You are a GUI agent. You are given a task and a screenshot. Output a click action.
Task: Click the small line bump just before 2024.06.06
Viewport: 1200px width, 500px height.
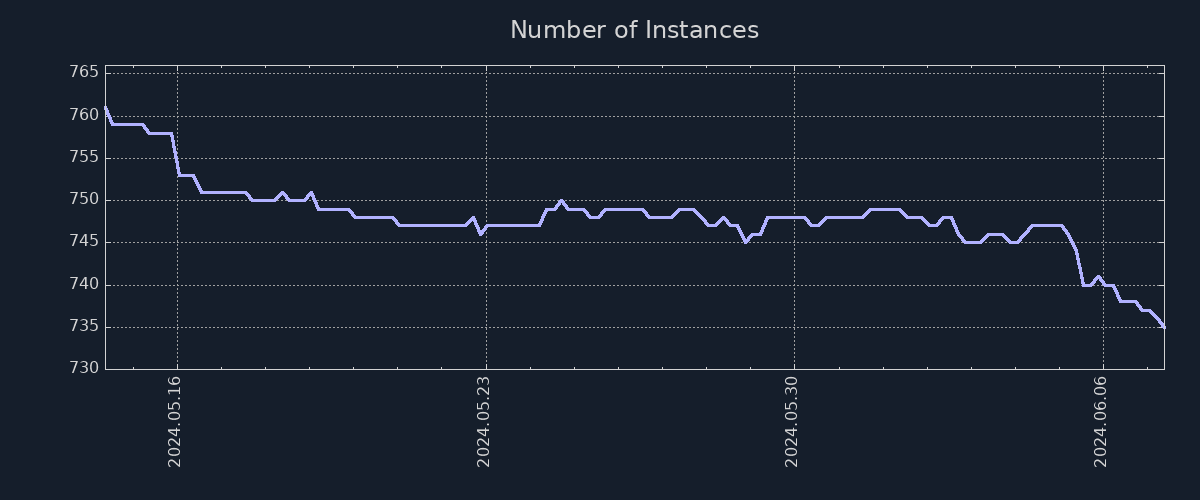click(1098, 276)
